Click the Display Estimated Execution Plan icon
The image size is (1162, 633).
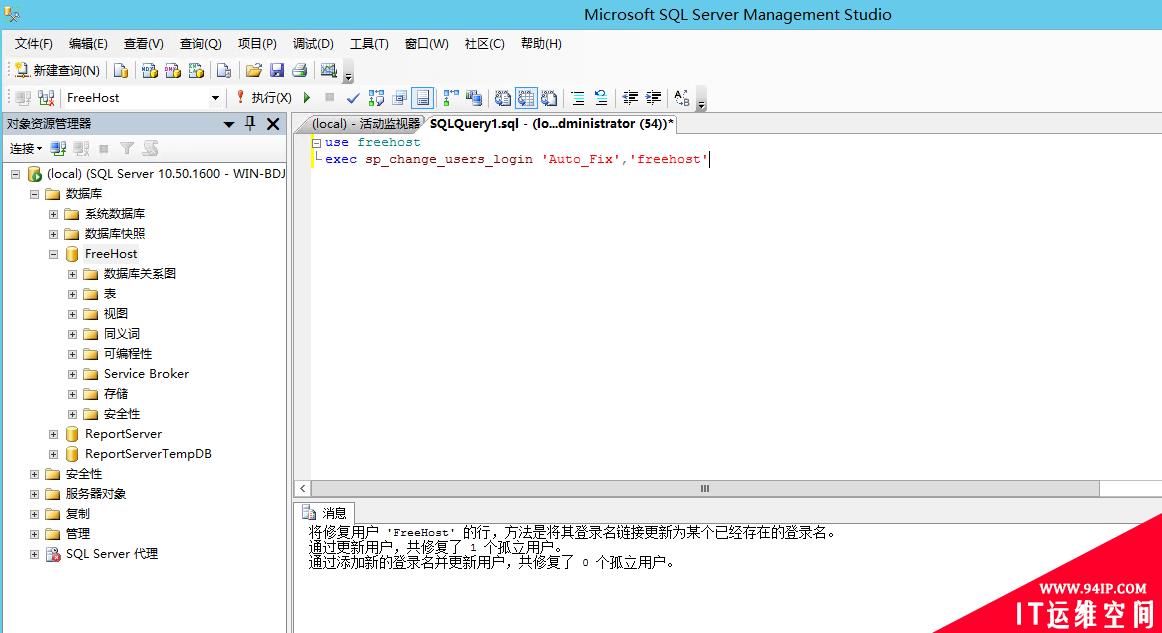(x=376, y=98)
